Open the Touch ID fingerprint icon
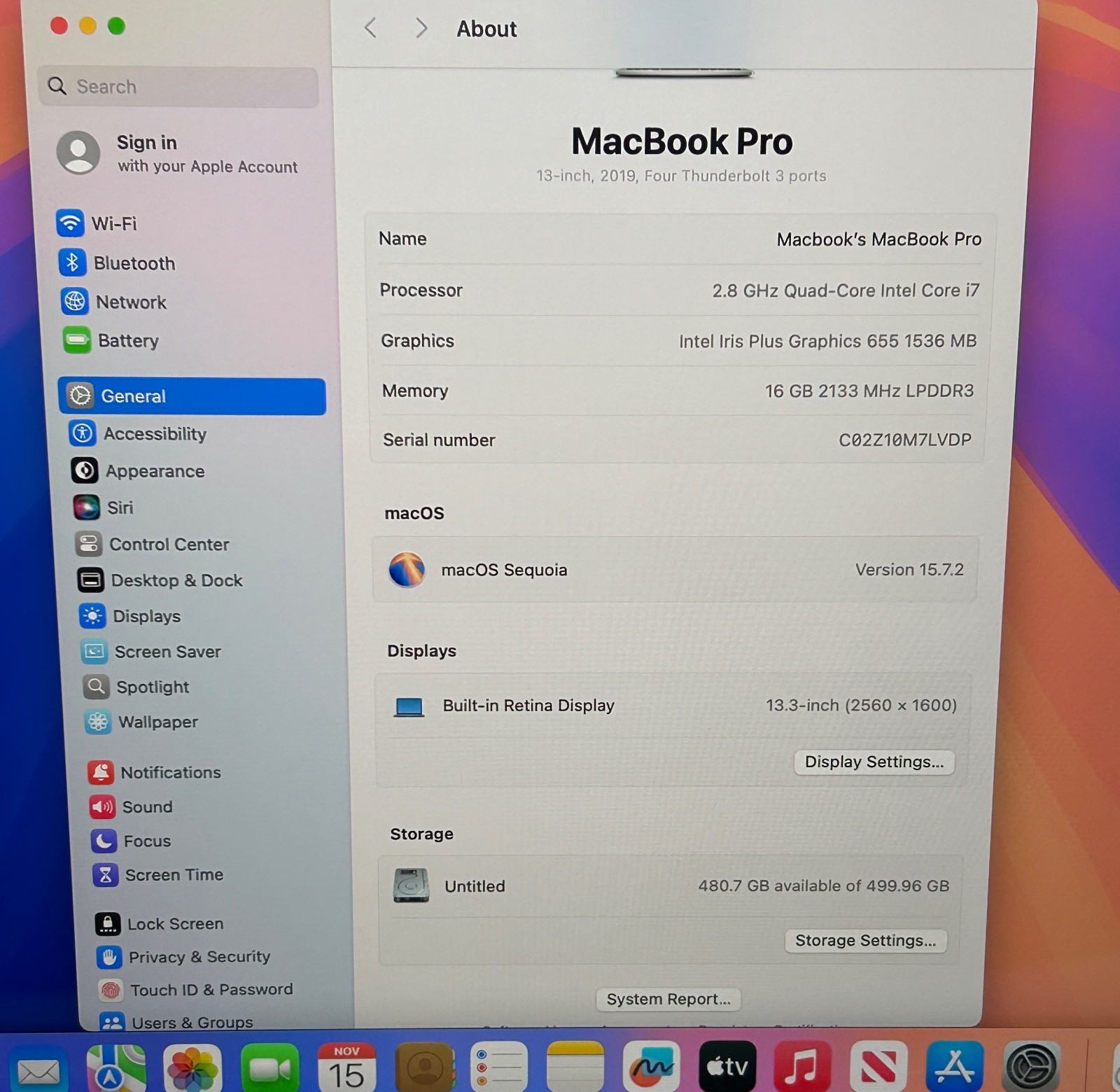 tap(111, 990)
